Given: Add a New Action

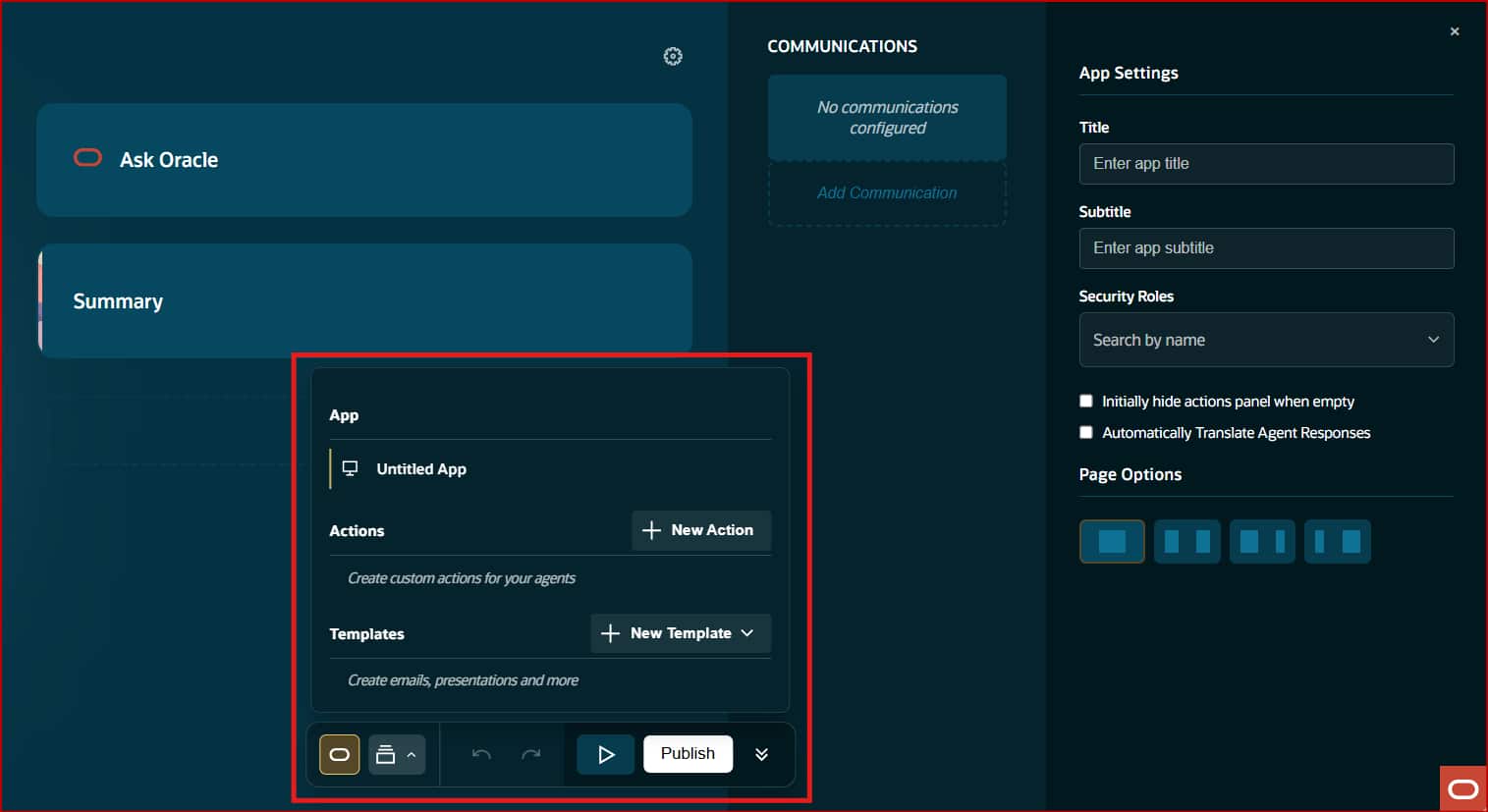Looking at the screenshot, I should click(701, 530).
